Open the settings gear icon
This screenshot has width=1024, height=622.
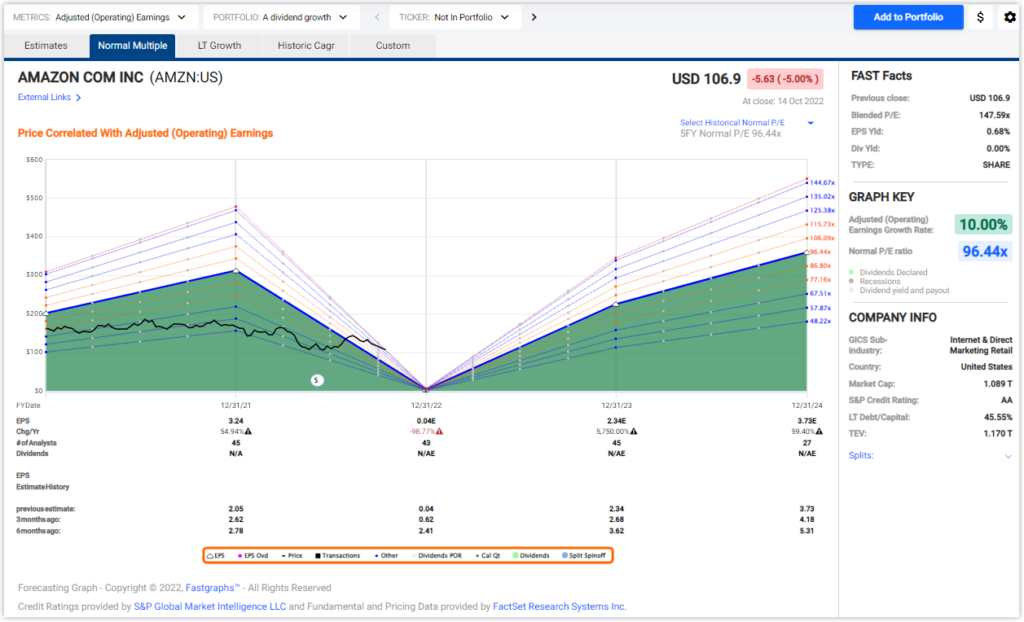tap(1010, 18)
